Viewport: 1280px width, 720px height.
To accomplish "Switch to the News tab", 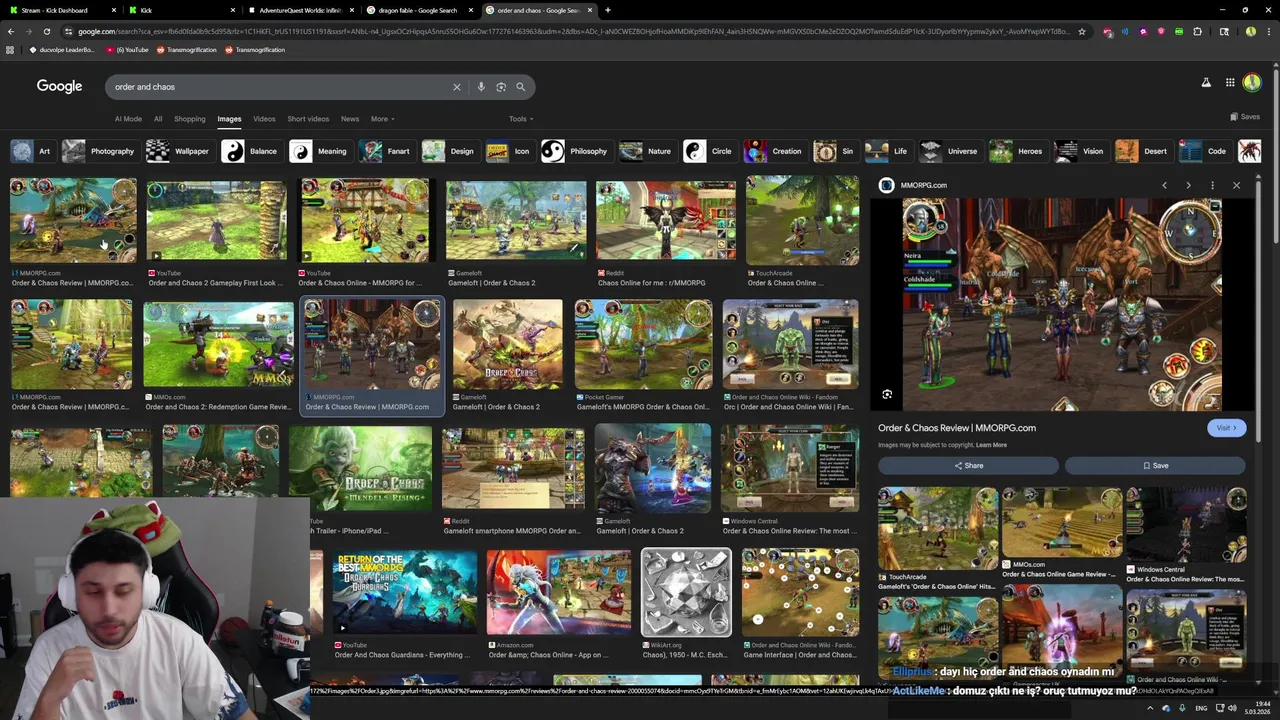I will [350, 119].
